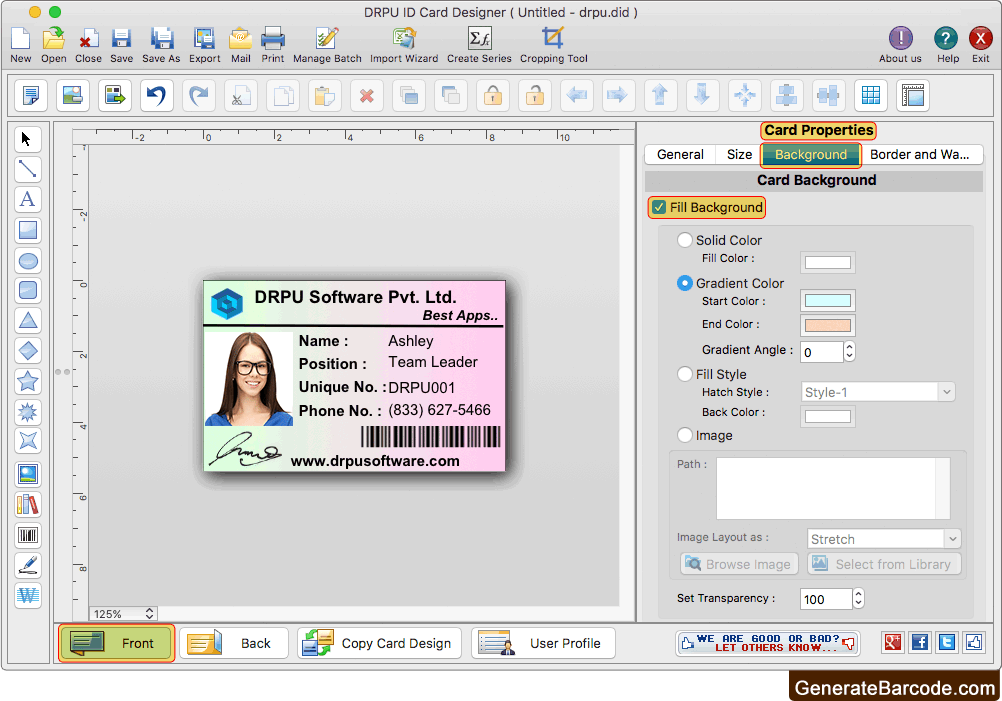Toggle the grid view icon
The height and width of the screenshot is (701, 1002).
click(x=871, y=96)
